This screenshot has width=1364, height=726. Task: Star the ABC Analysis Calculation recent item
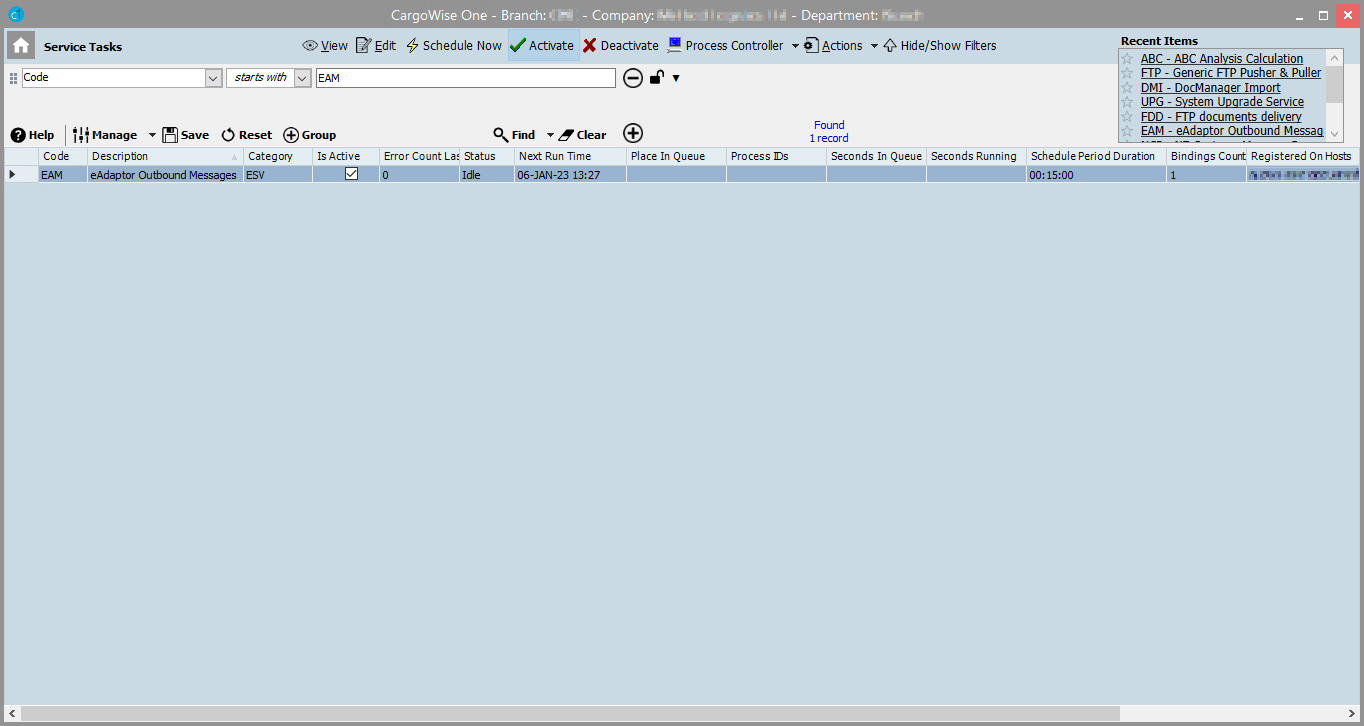coord(1127,58)
